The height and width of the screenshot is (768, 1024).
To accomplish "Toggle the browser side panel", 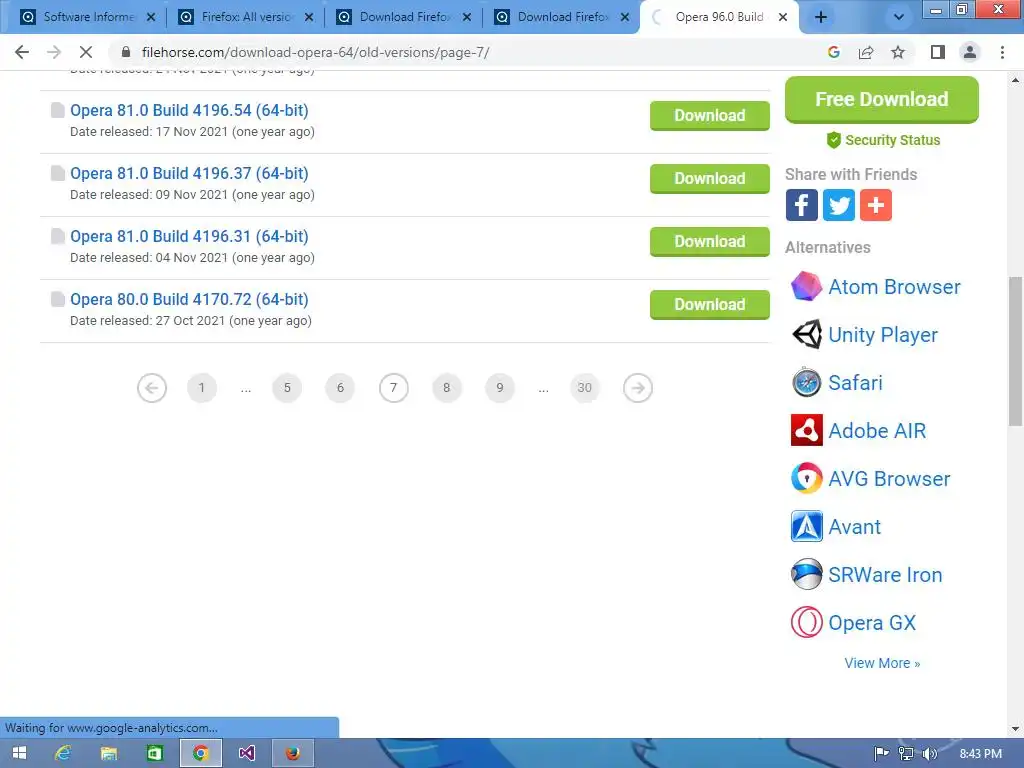I will tap(938, 52).
